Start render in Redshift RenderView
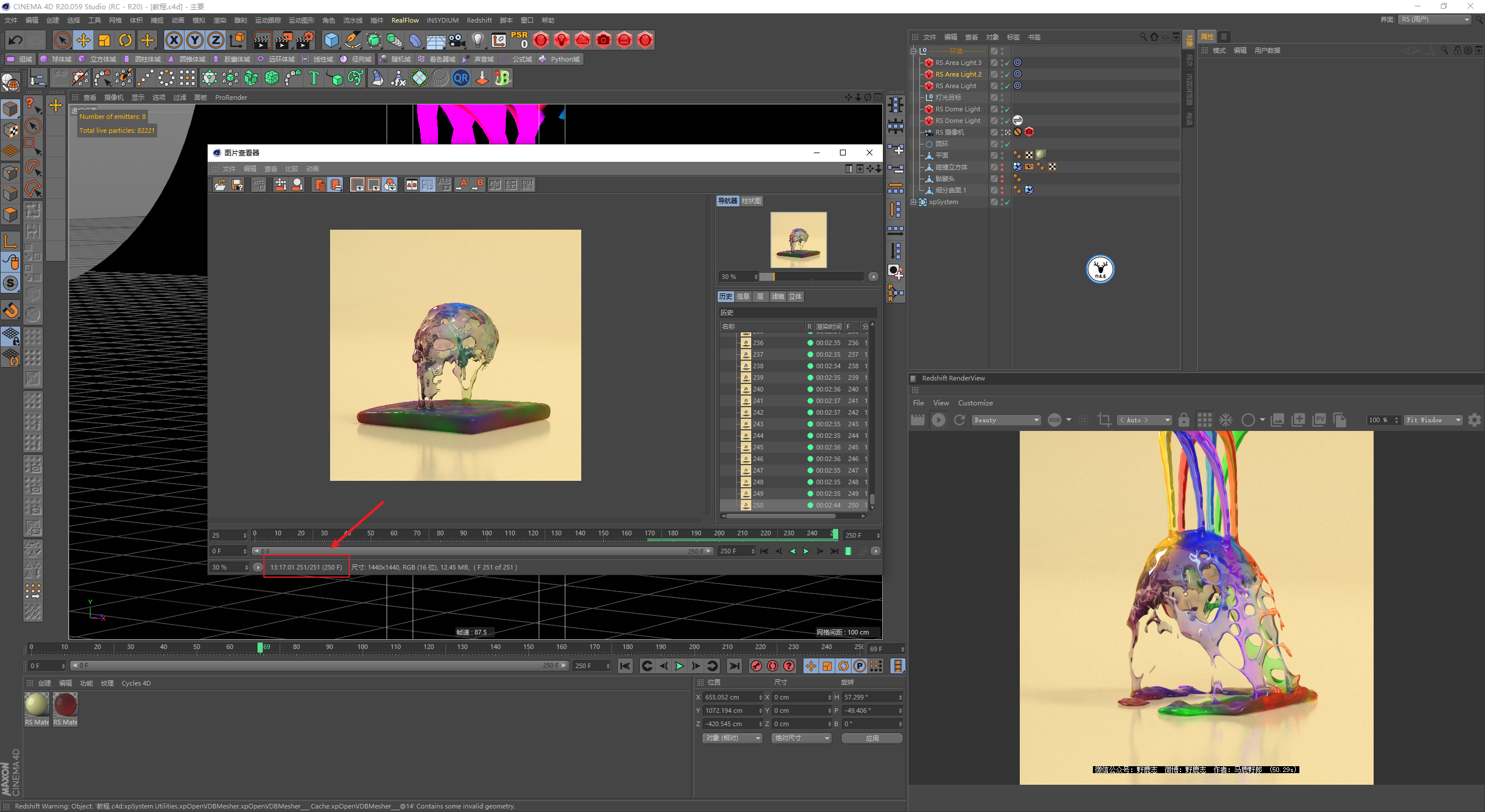Viewport: 1485px width, 812px height. point(938,420)
